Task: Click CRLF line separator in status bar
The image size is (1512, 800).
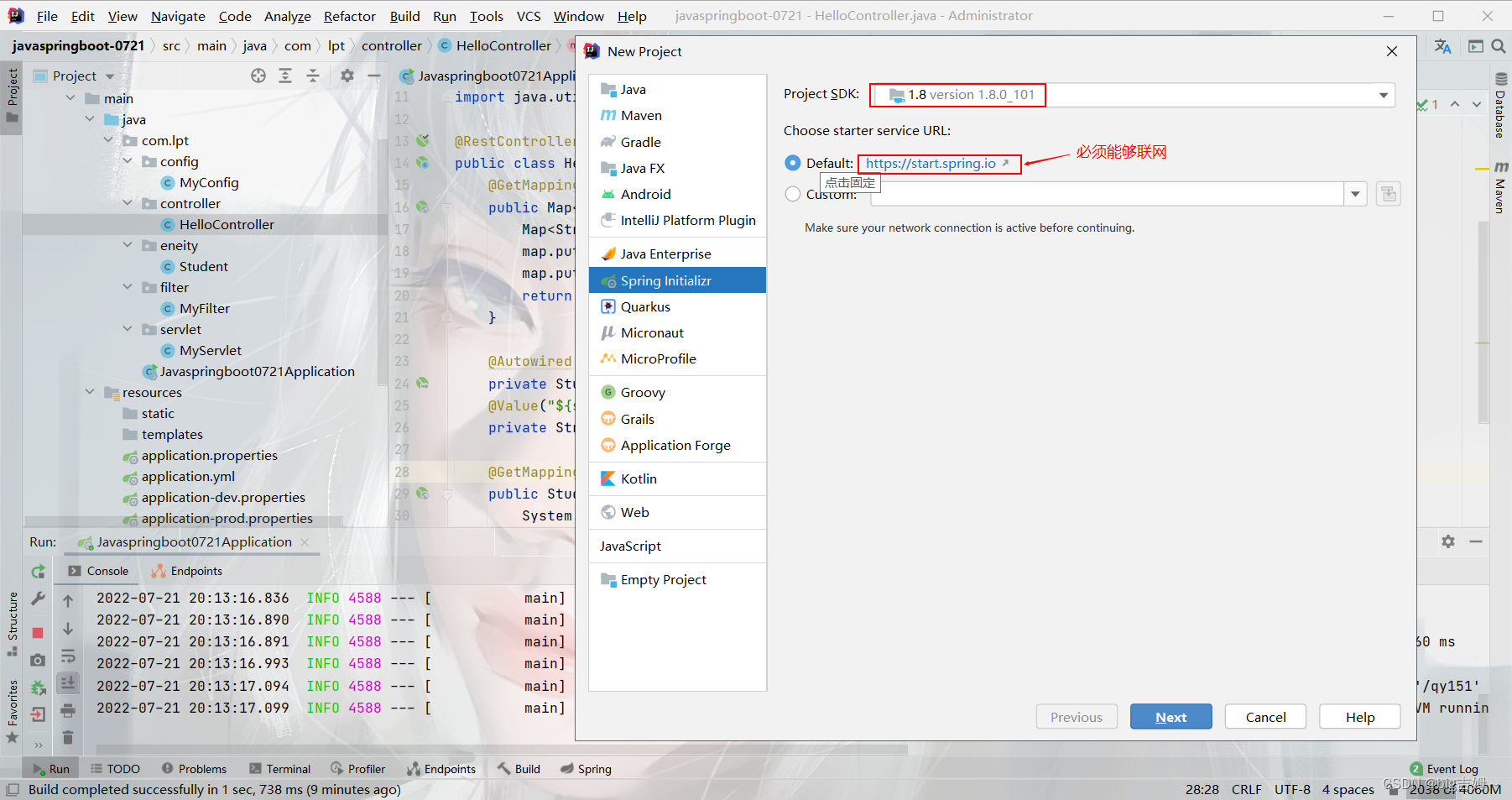Action: 1246,789
